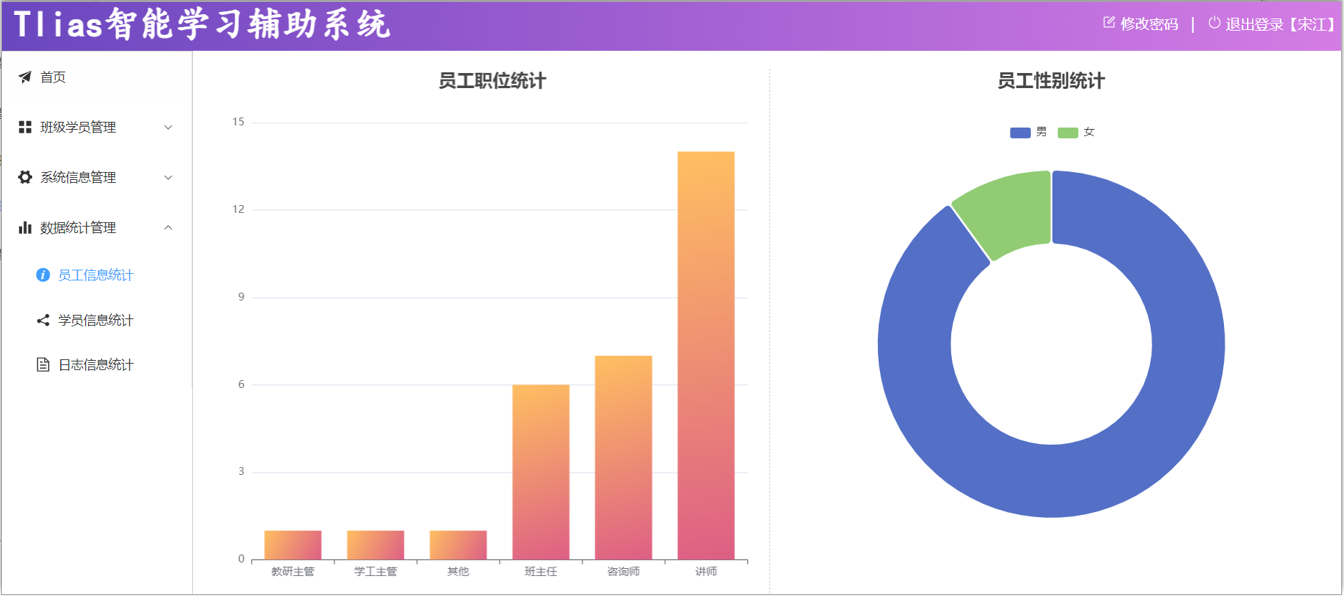Click the 教研主管 bar in the chart
Screen dimensions: 1344x596
293,545
